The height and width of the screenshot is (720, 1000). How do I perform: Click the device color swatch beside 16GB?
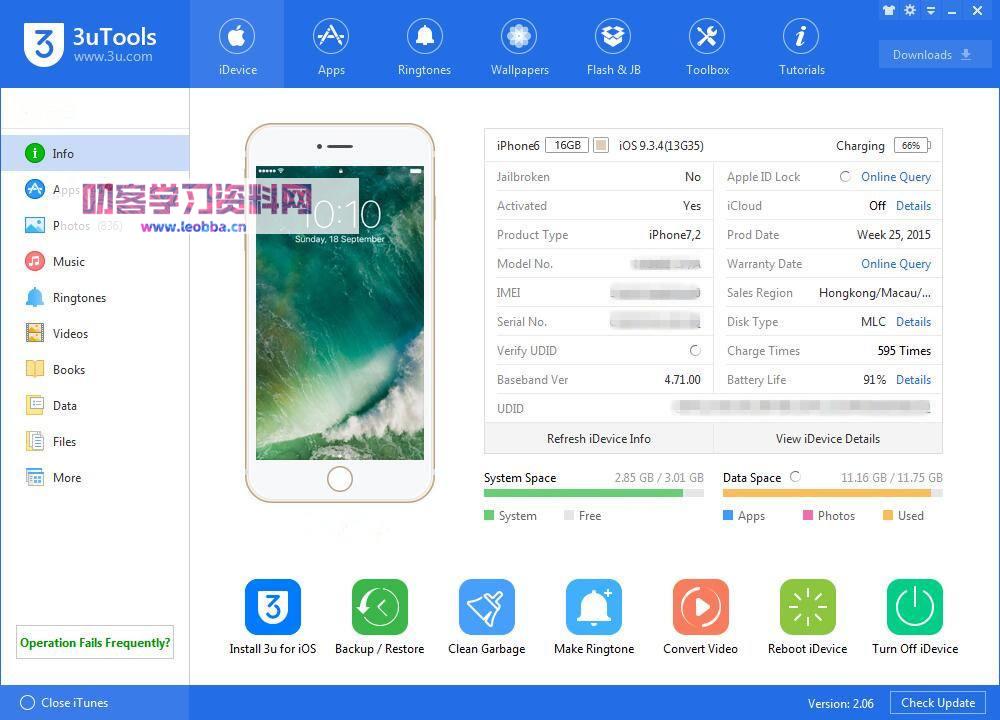[601, 146]
